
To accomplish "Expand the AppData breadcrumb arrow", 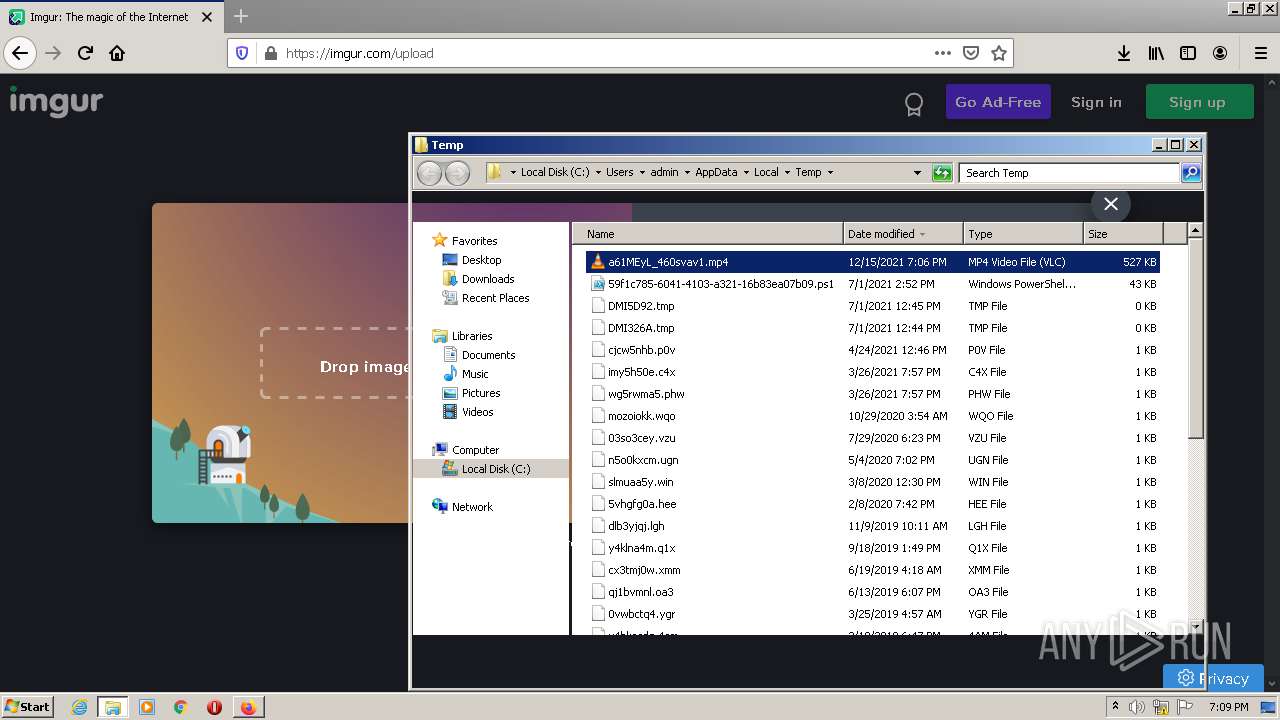I will (745, 173).
